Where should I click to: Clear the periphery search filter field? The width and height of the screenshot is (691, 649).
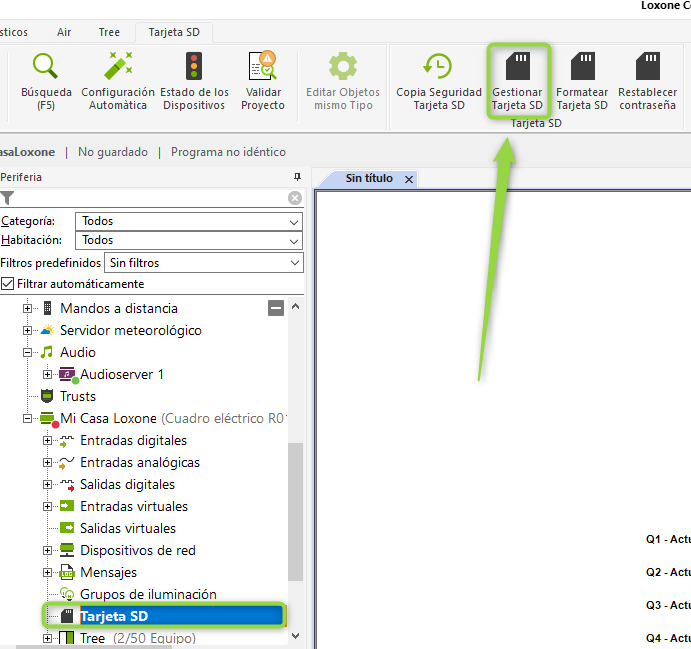(x=295, y=198)
